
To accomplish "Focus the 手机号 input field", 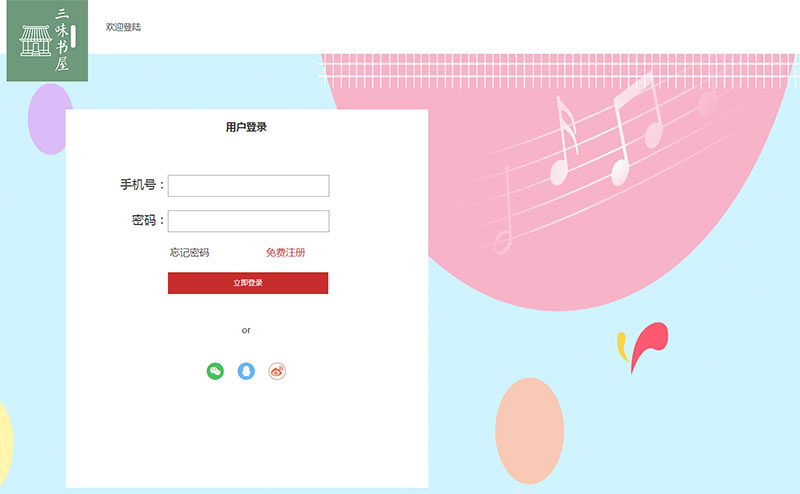I will (x=248, y=186).
